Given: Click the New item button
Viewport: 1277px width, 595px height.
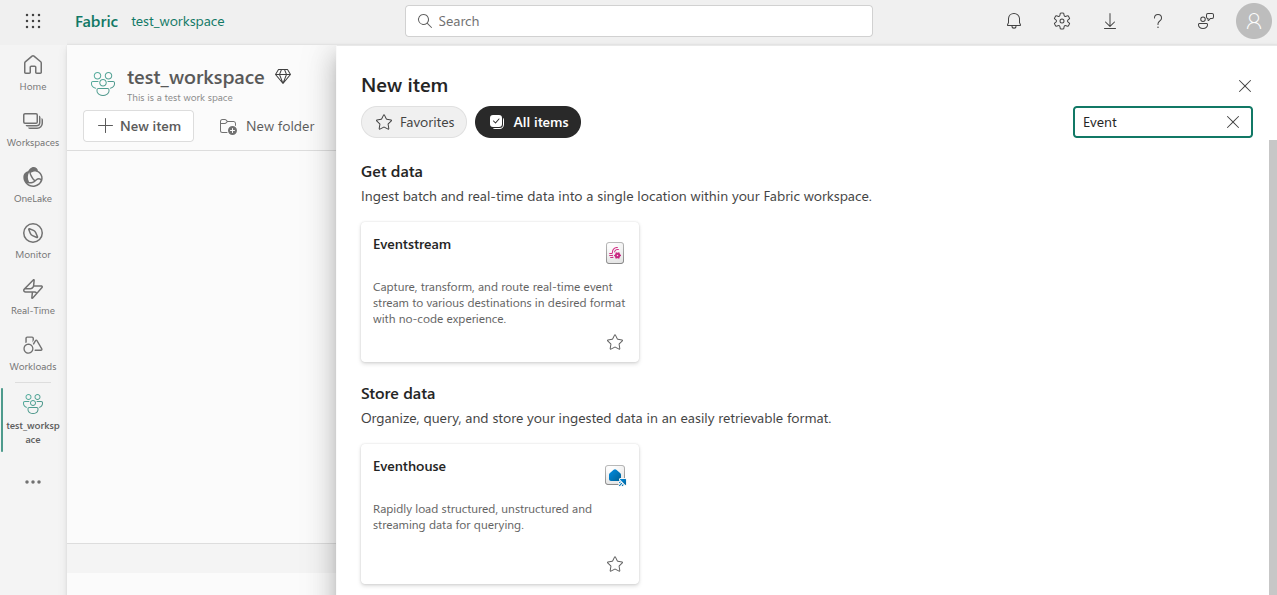Looking at the screenshot, I should coord(138,125).
